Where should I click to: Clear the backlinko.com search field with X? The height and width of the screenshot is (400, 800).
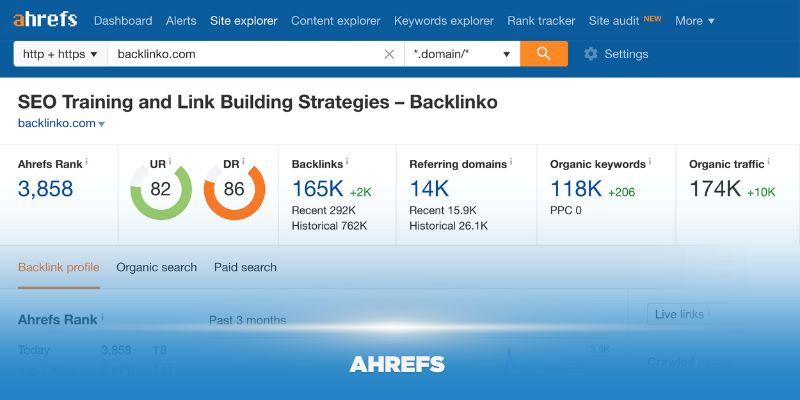tap(389, 54)
